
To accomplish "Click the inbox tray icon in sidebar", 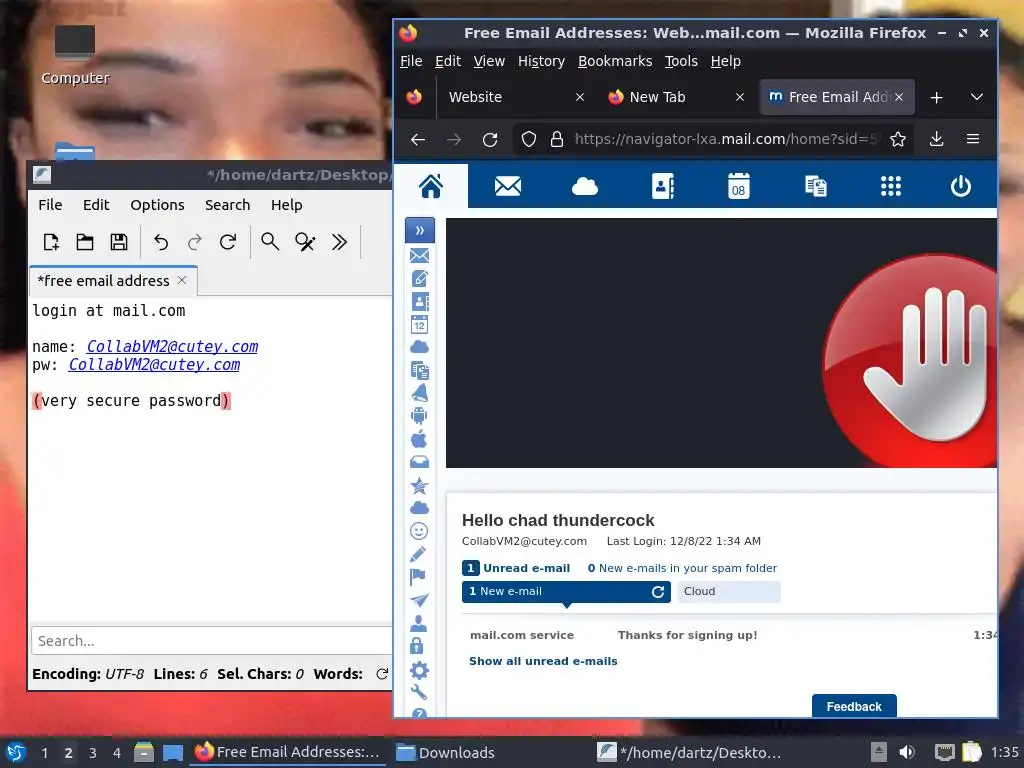I will tap(419, 462).
